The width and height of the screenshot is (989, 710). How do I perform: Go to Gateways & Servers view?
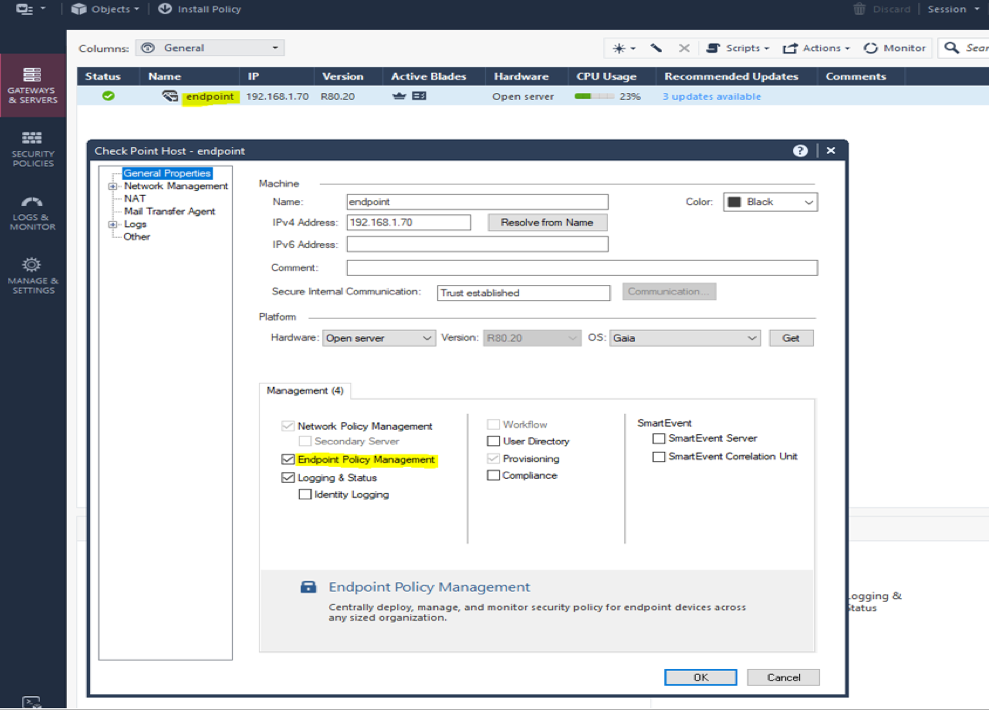(x=33, y=86)
